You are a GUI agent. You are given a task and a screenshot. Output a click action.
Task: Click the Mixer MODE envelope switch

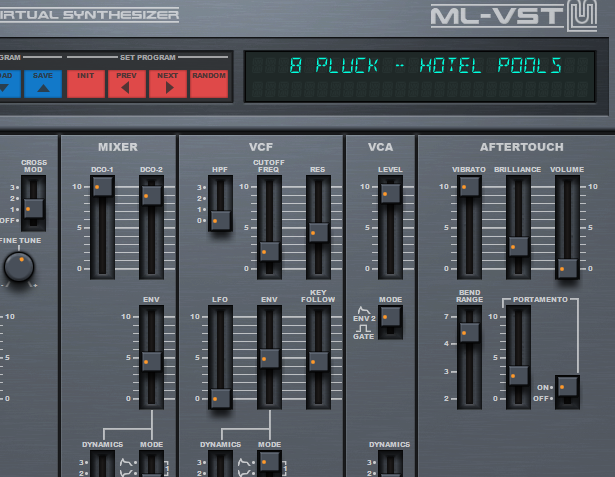tap(151, 464)
